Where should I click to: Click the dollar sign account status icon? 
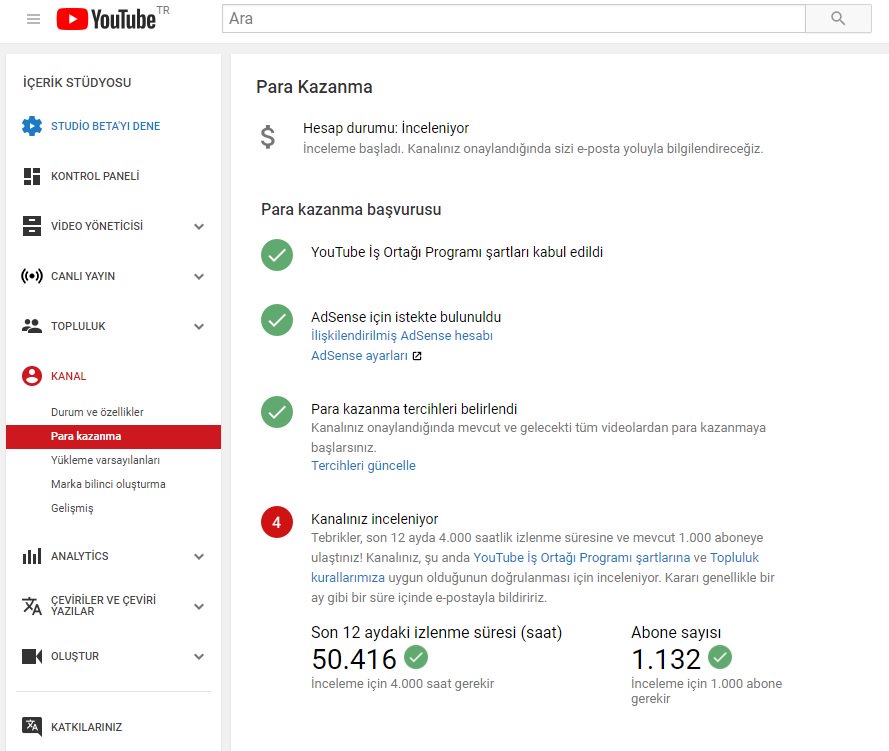[x=268, y=138]
